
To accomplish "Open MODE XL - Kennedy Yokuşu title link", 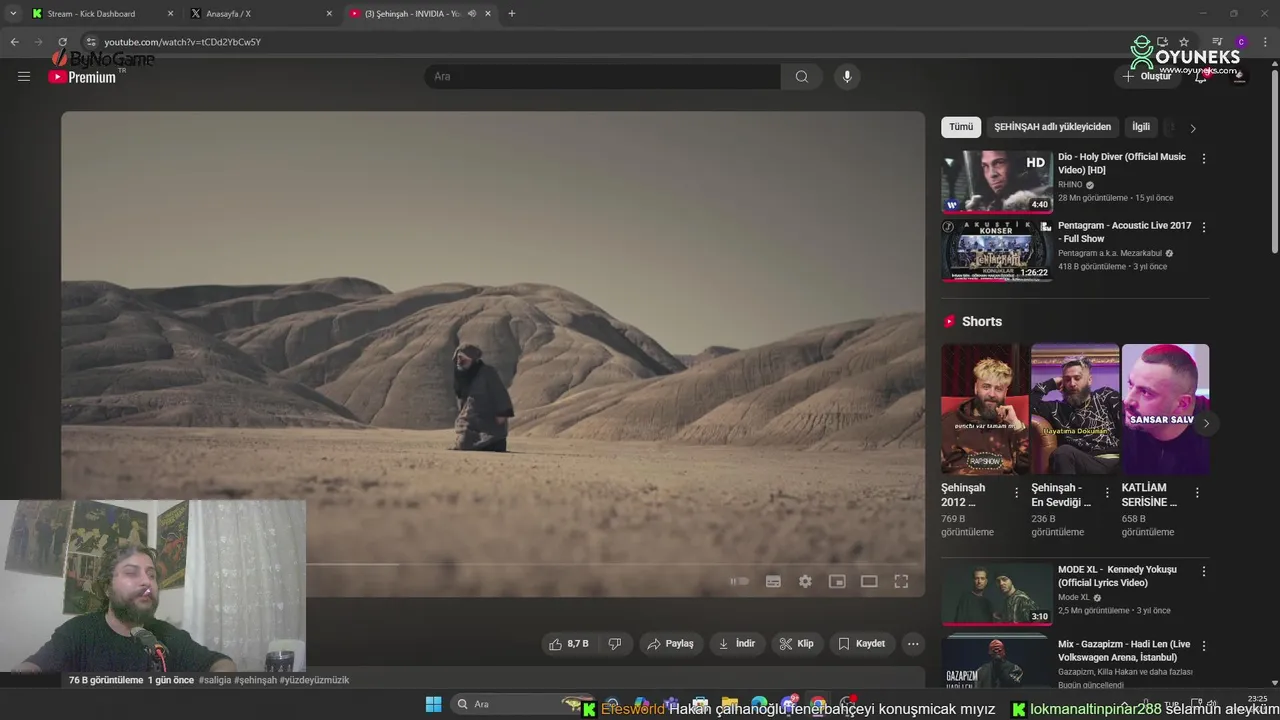I will tap(1117, 576).
